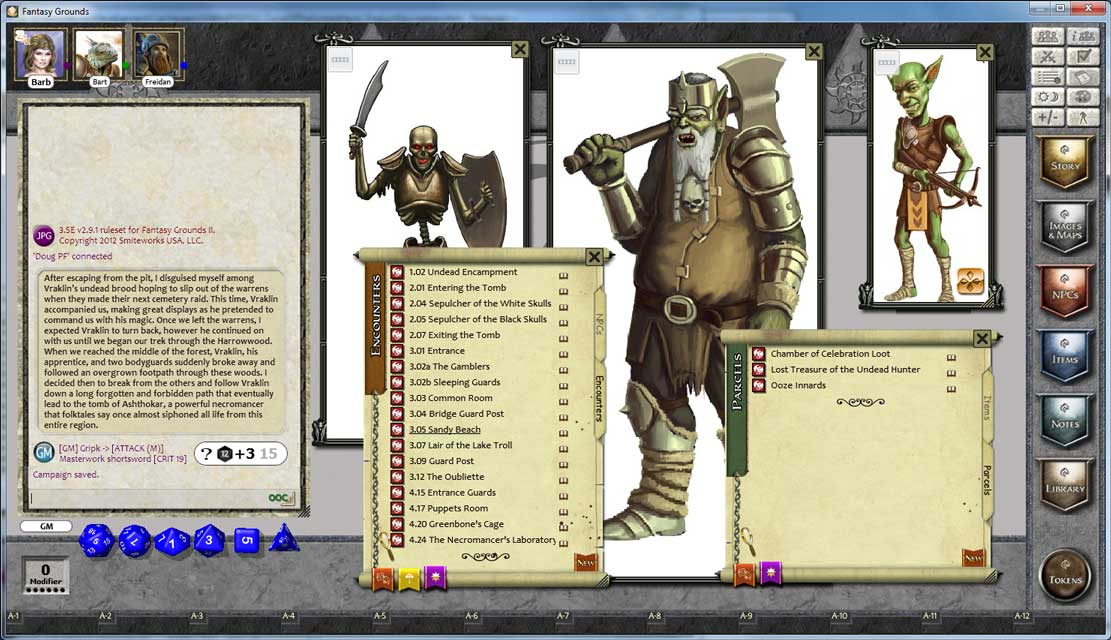Click New to create a new encounter
The height and width of the screenshot is (640, 1111).
click(584, 562)
